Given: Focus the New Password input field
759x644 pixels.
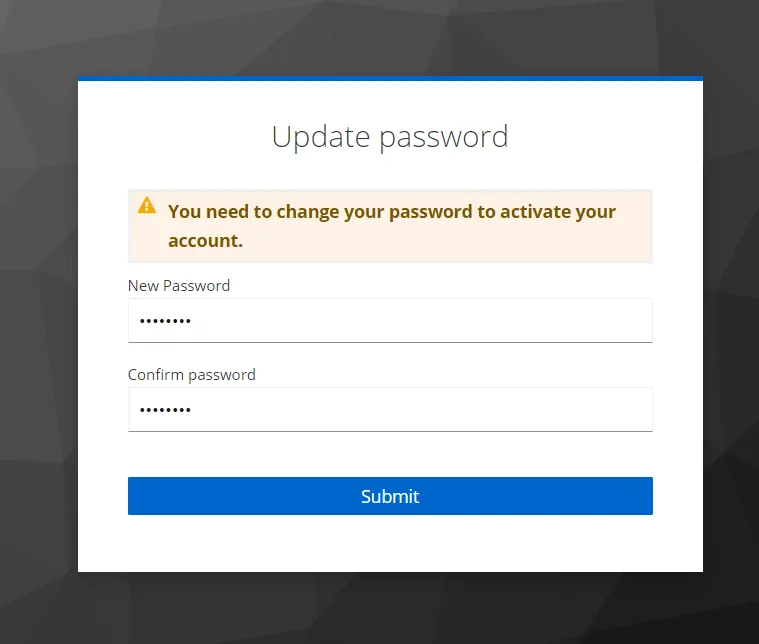Looking at the screenshot, I should click(x=390, y=321).
